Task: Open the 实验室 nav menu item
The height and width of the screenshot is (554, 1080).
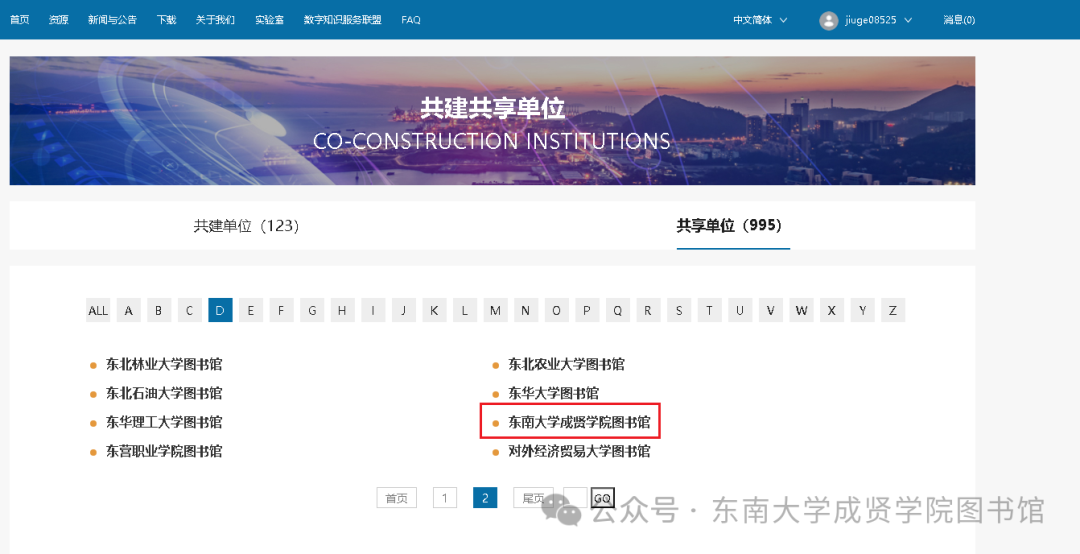Action: click(269, 20)
